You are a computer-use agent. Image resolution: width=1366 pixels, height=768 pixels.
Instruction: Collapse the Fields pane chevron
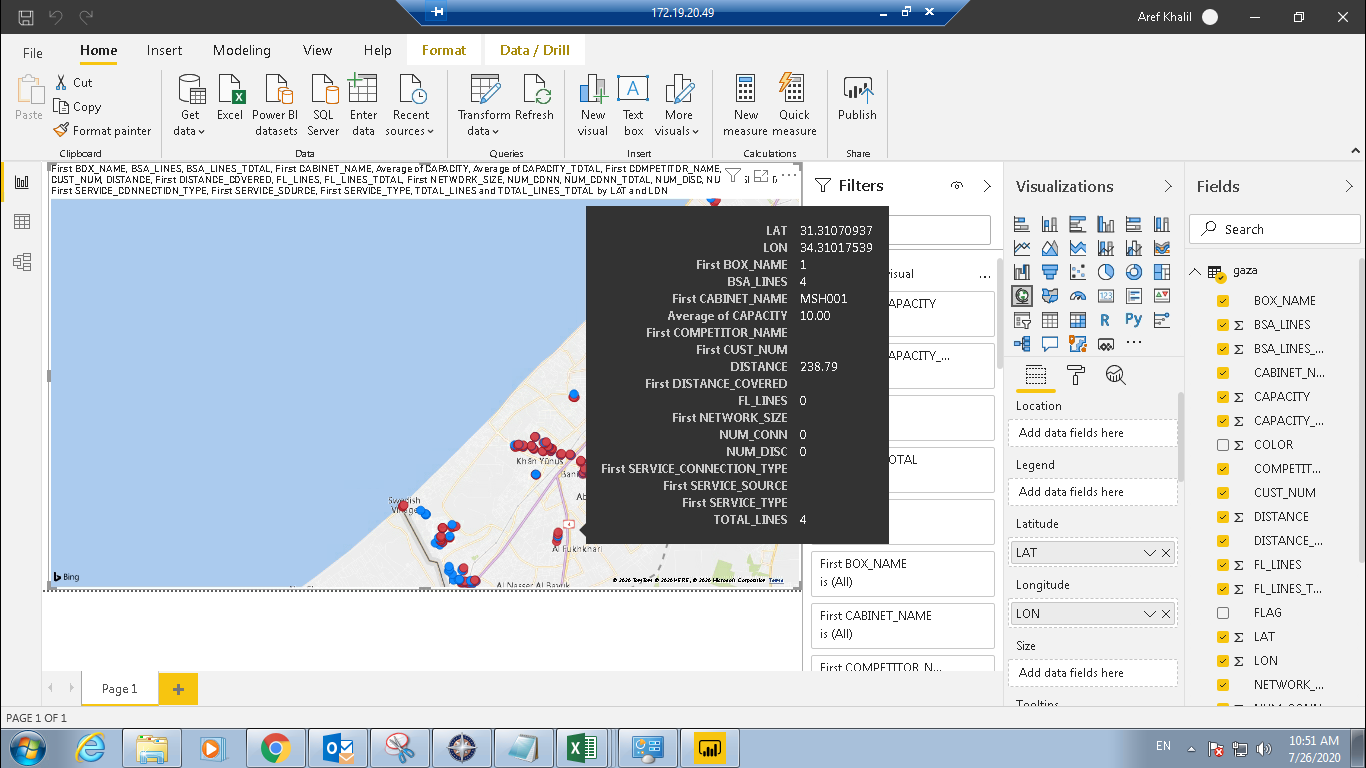1349,186
